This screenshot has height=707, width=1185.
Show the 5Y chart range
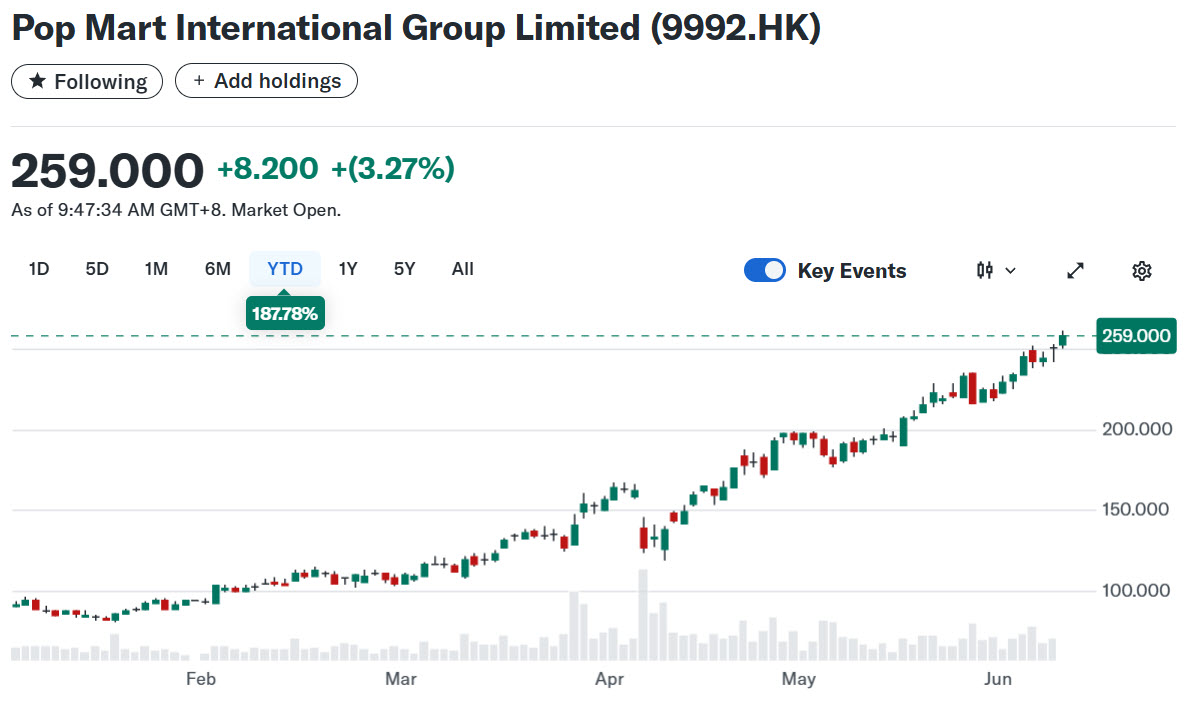[x=404, y=269]
